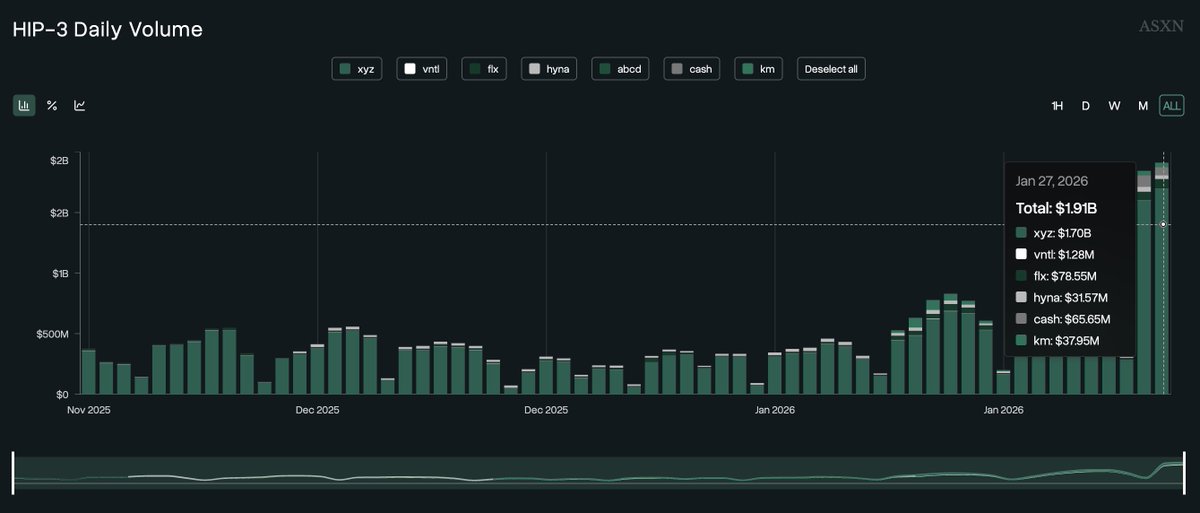Screen dimensions: 1200x513
Task: Click the $500M y-axis label
Action: 53,334
